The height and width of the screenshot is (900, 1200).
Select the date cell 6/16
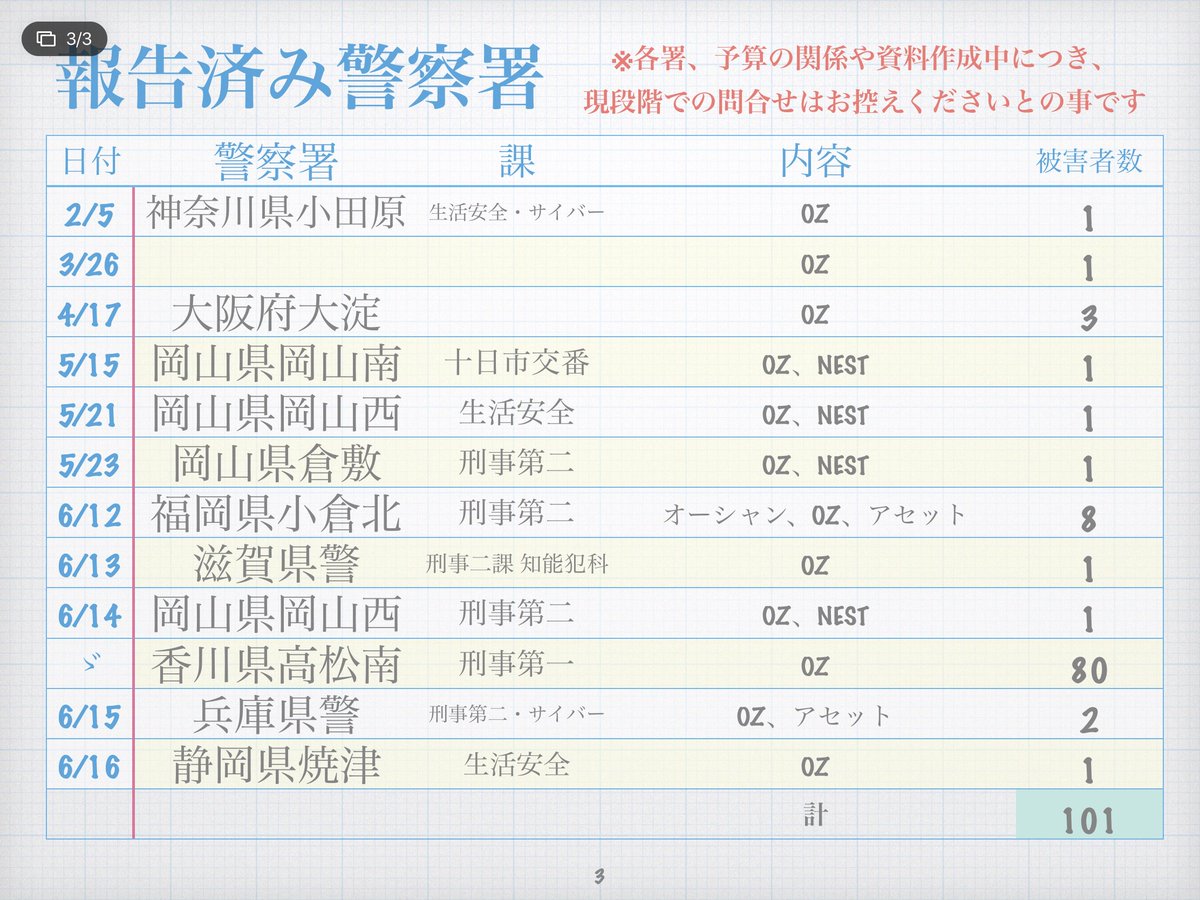point(88,766)
